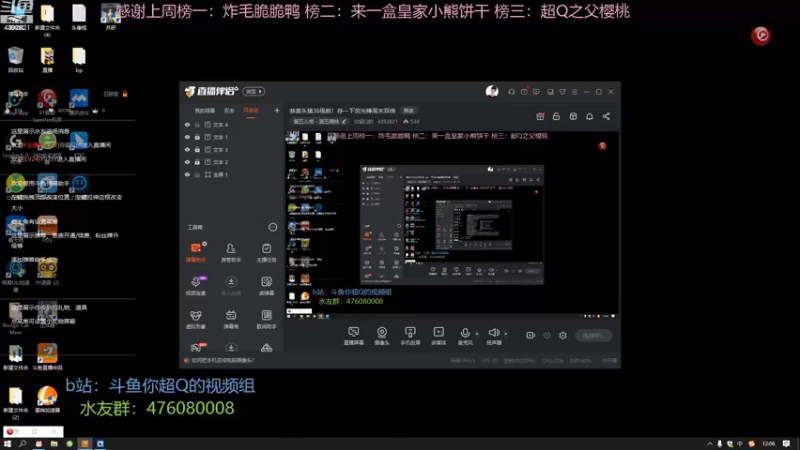The height and width of the screenshot is (450, 800).
Task: Toggle visibility of 文本 4 layer
Action: (x=187, y=124)
